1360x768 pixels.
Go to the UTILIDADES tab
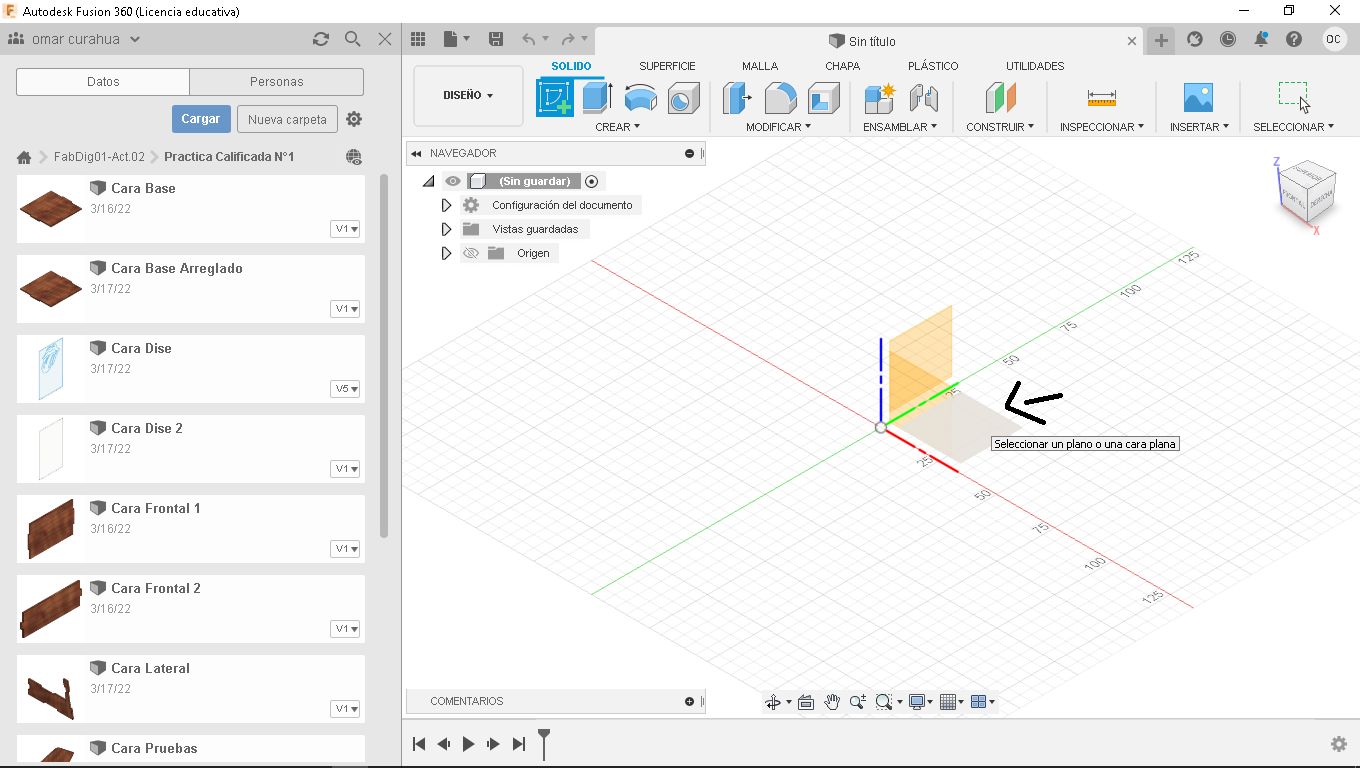pyautogui.click(x=1035, y=66)
